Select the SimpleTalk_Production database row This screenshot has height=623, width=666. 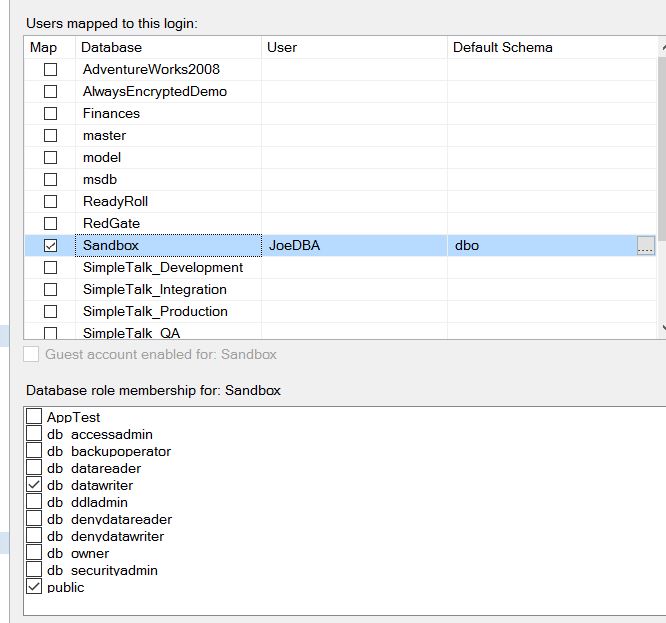pos(155,311)
